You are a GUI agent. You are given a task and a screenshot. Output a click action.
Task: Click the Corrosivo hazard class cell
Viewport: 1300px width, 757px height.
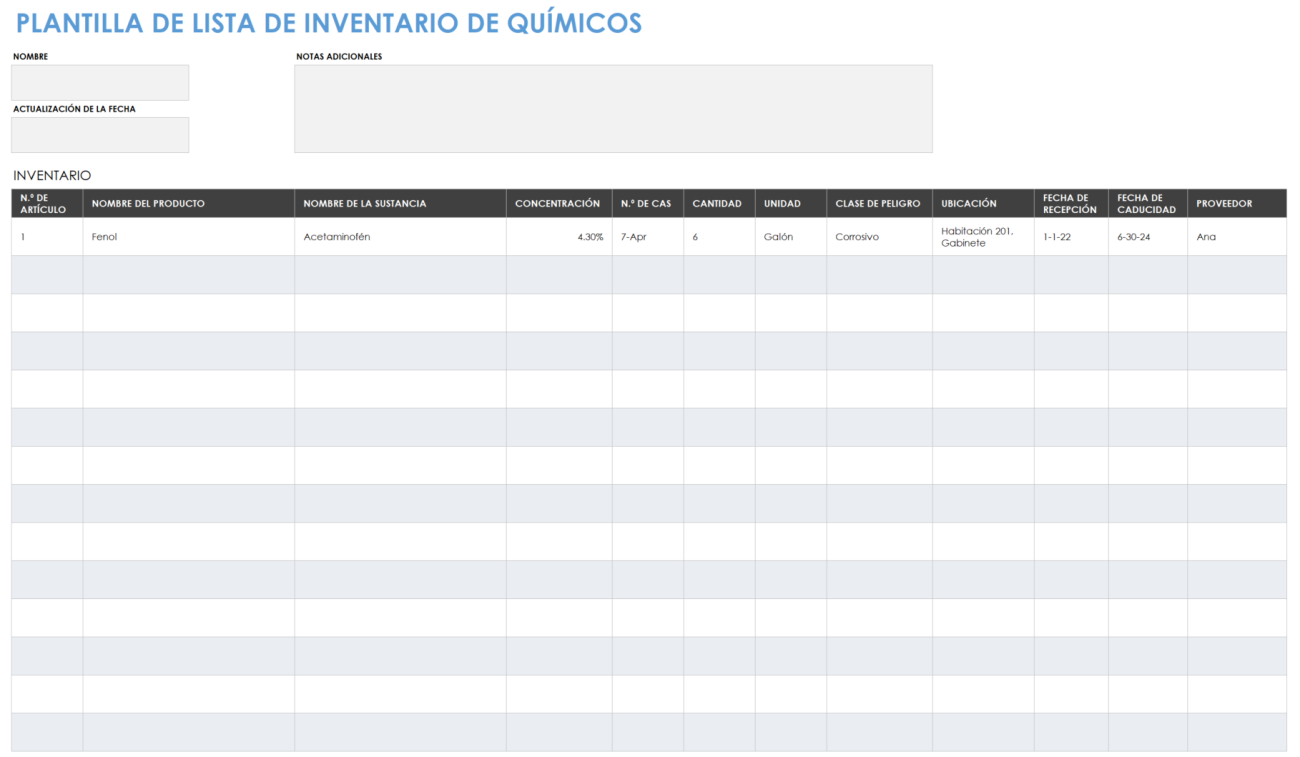(856, 237)
